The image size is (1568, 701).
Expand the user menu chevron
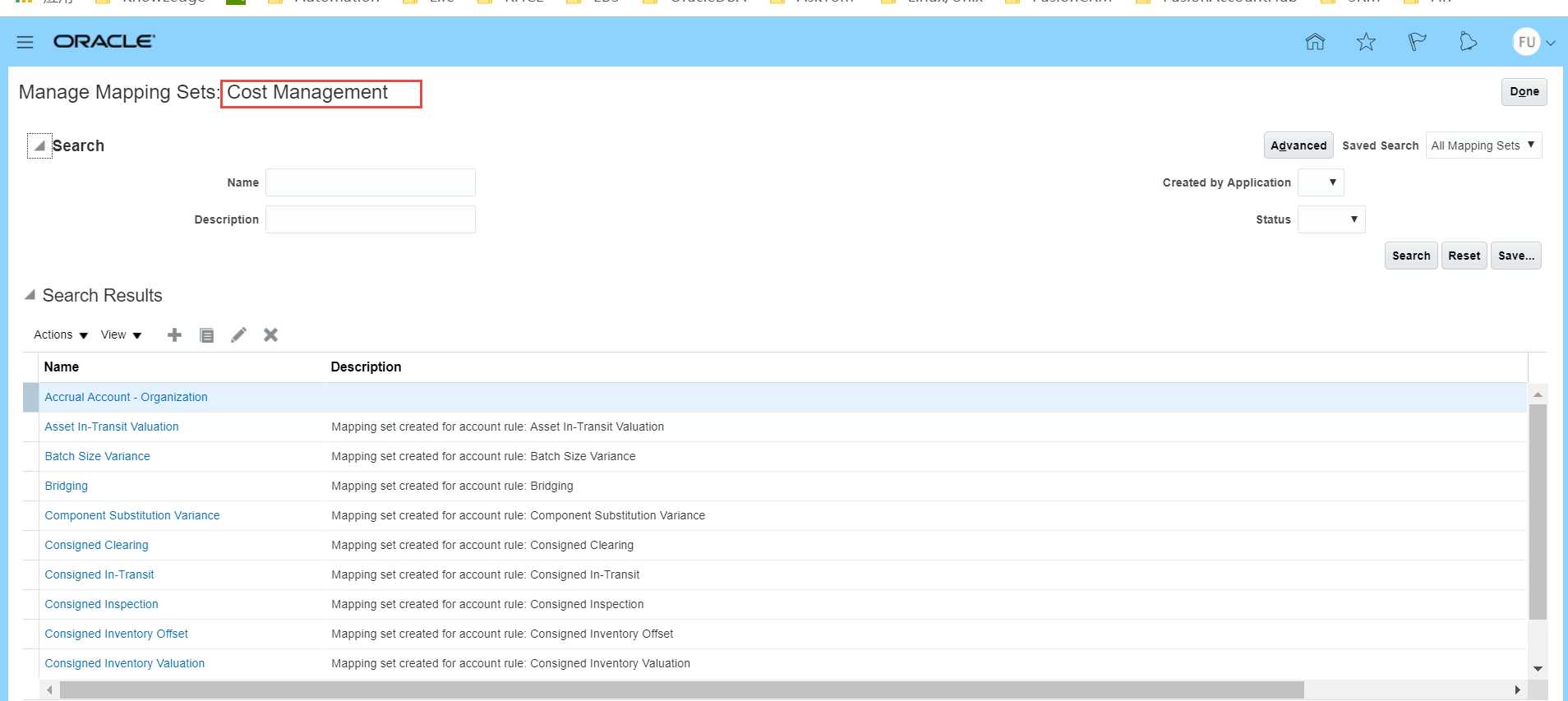pos(1551,43)
